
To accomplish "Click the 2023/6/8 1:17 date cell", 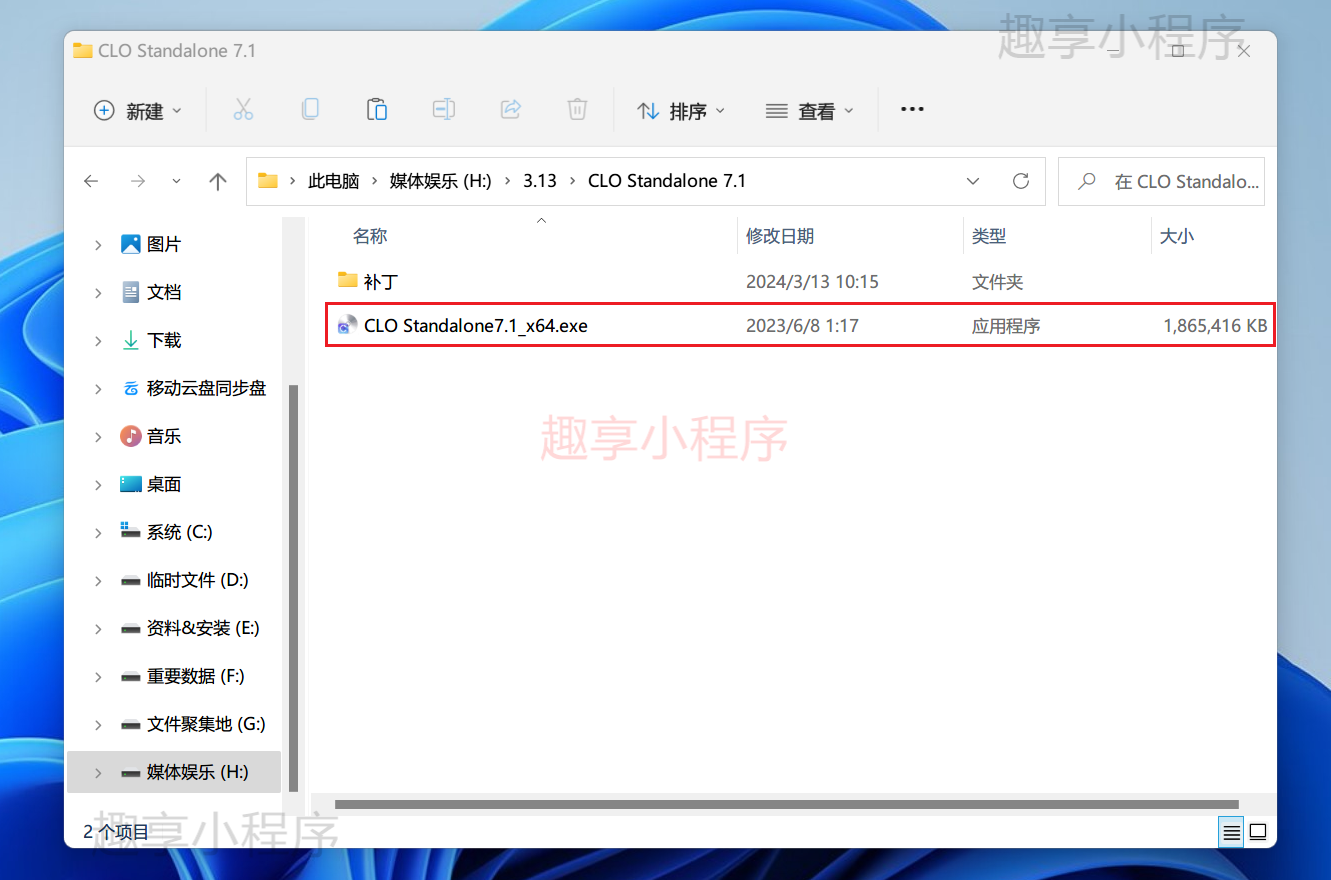I will (x=802, y=326).
